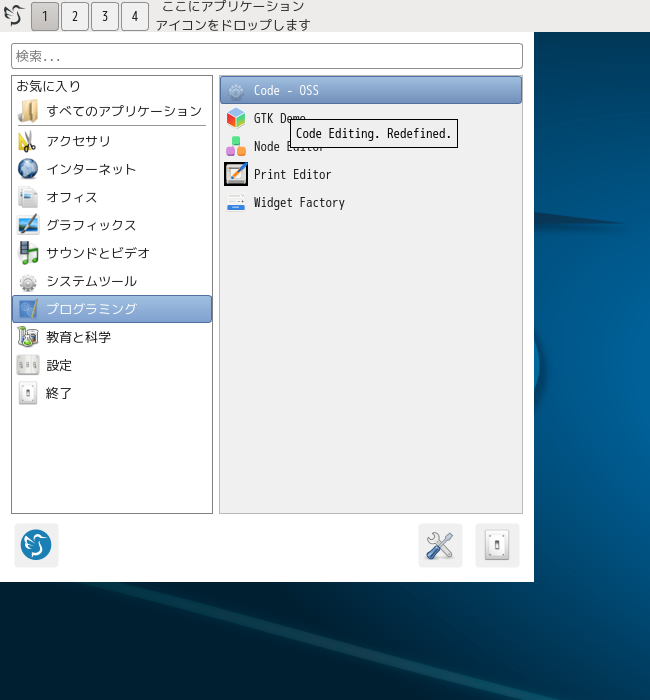650x700 pixels.
Task: Click the 終了 category icon
Action: 28,393
